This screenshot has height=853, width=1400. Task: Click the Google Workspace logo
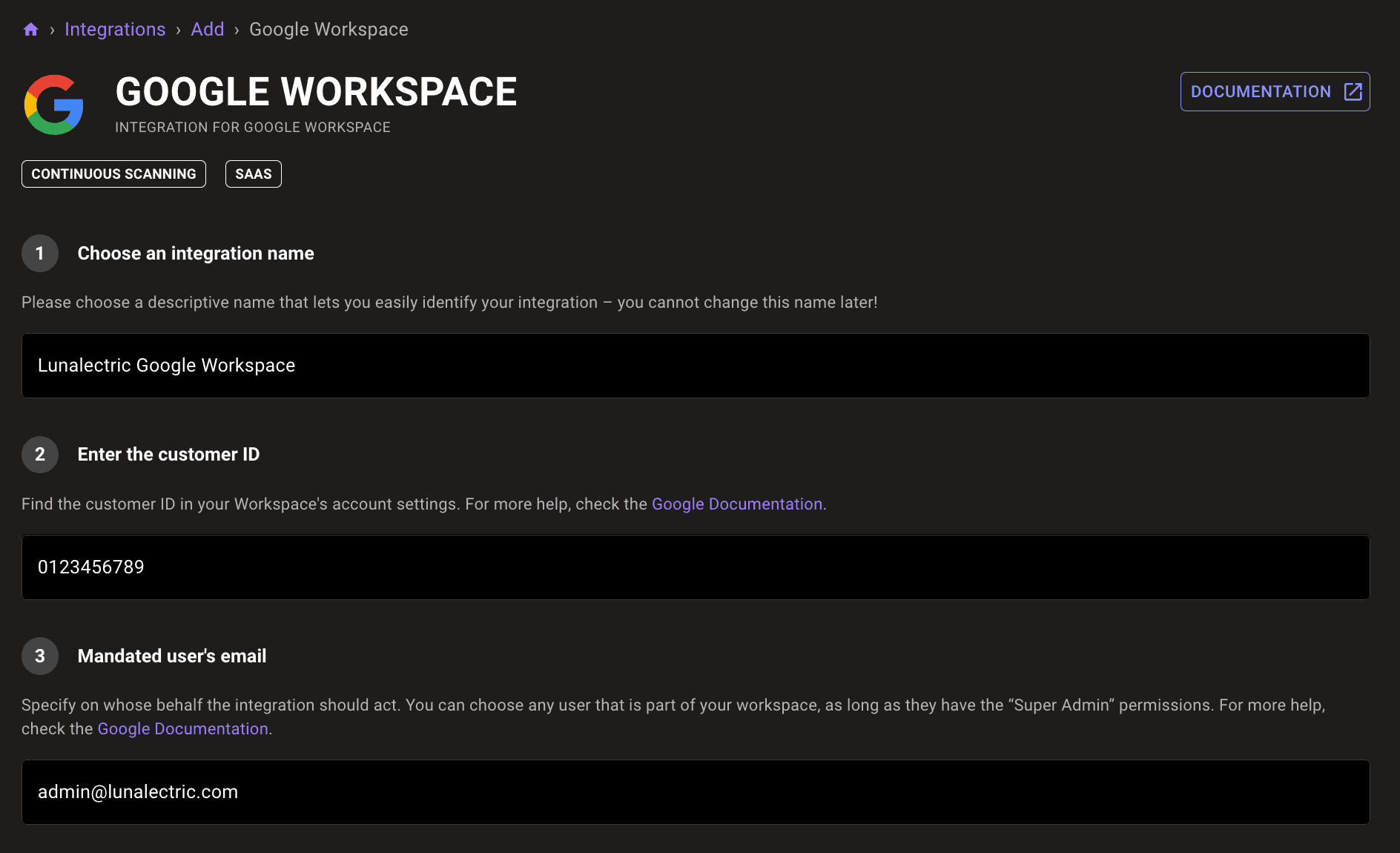coord(54,105)
